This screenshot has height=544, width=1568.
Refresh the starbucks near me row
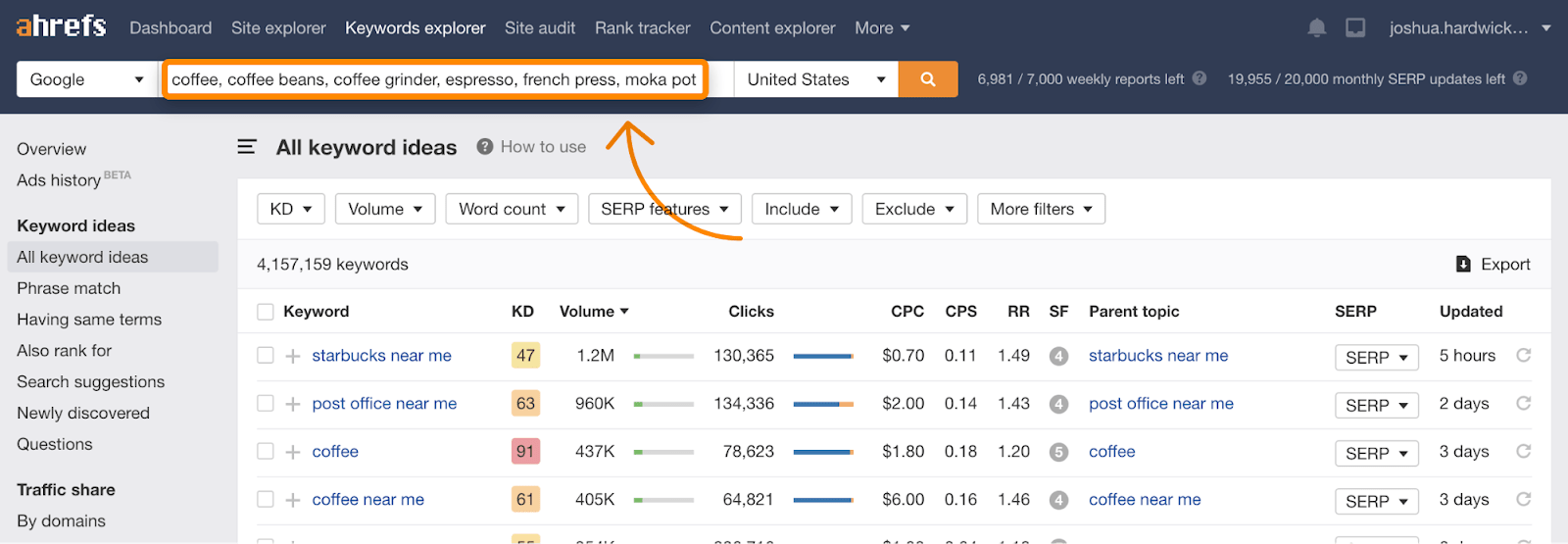click(x=1523, y=356)
